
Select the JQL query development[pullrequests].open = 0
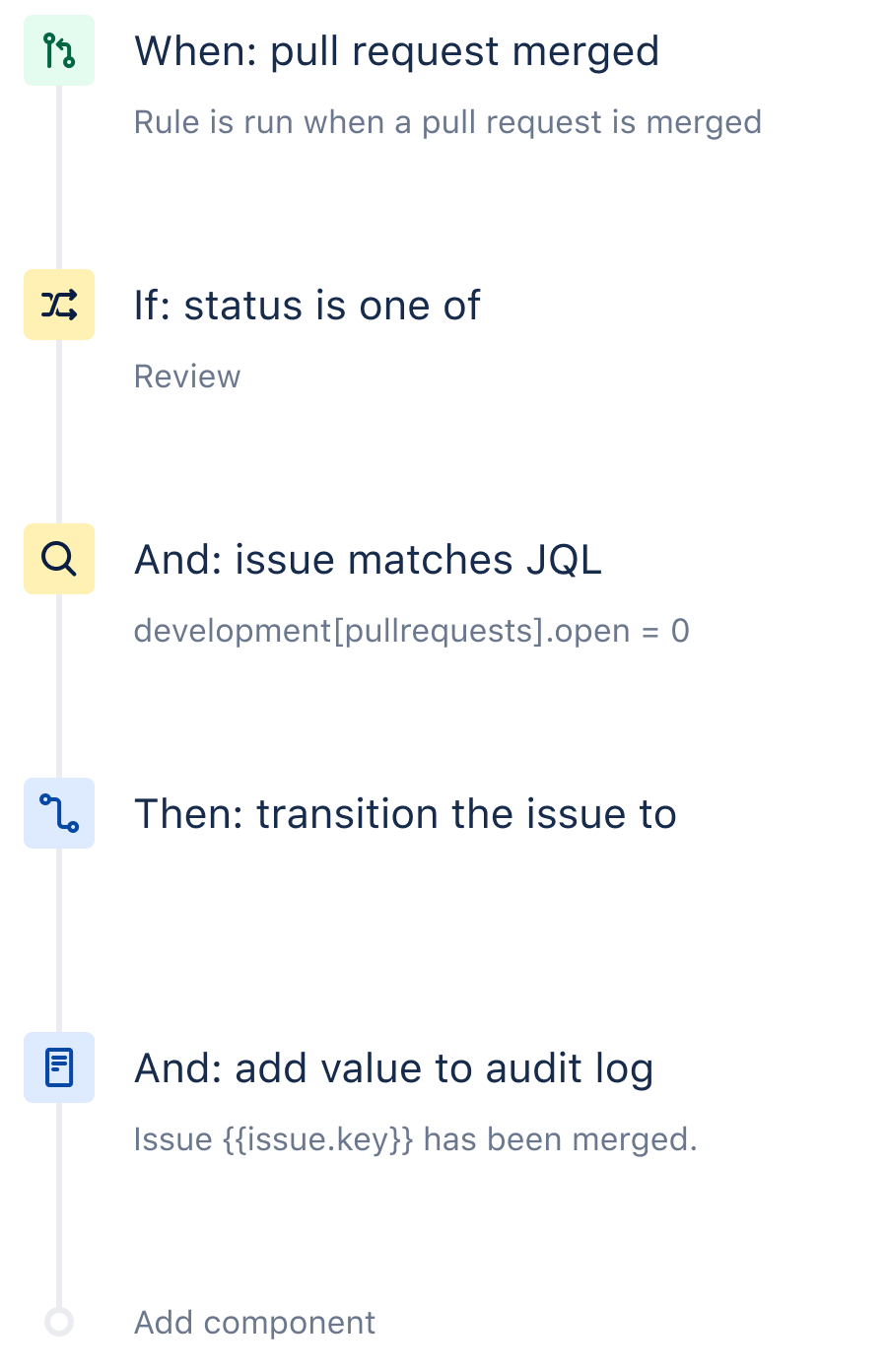pyautogui.click(x=412, y=630)
